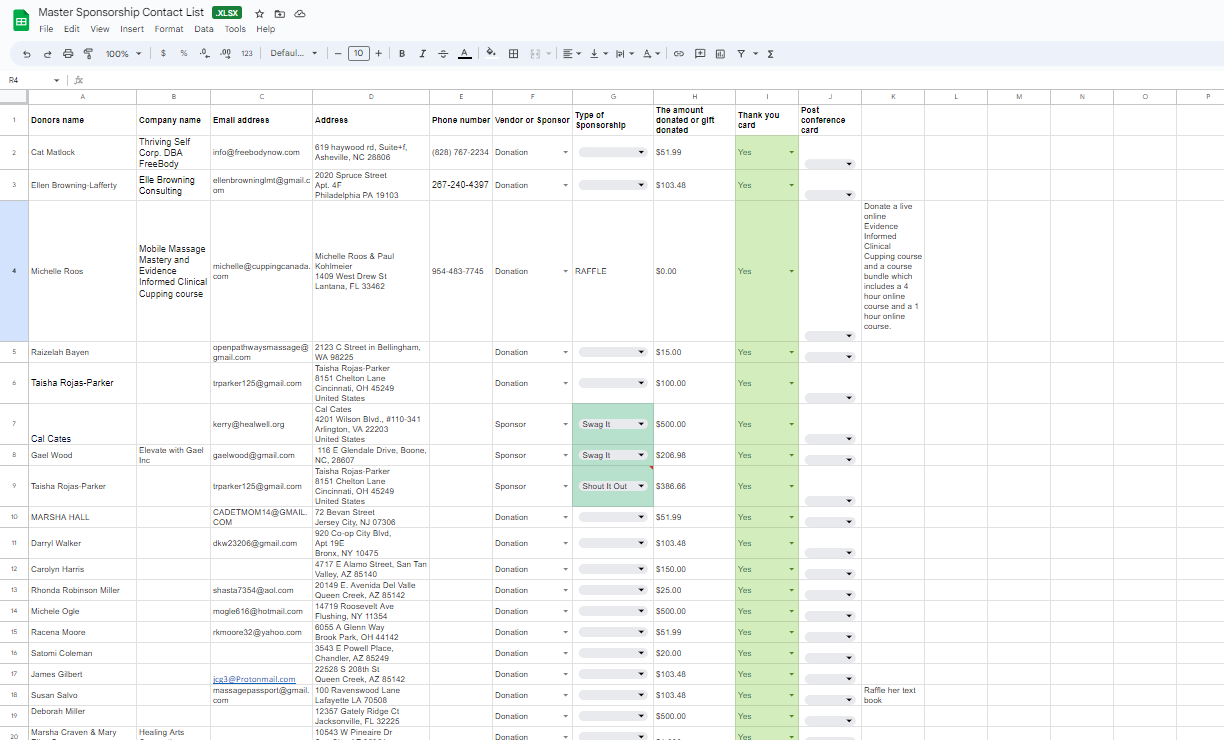Screen dimensions: 1224x740
Task: Open the borders tool
Action: tap(514, 54)
